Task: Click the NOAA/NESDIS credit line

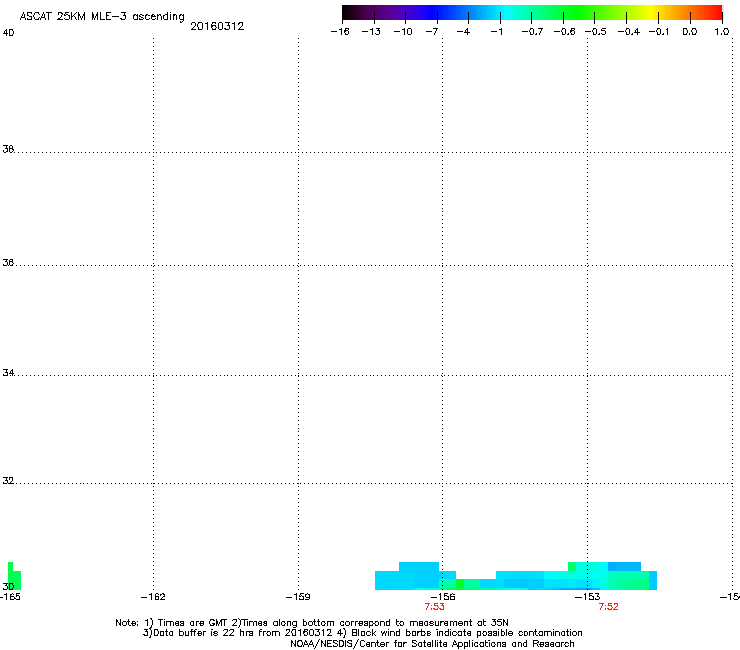Action: click(432, 644)
